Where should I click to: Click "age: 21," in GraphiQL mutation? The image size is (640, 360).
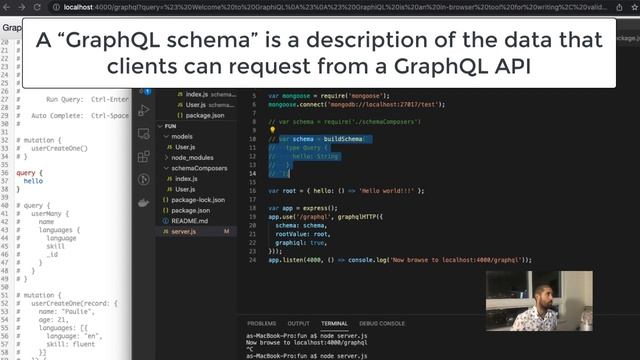point(53,320)
